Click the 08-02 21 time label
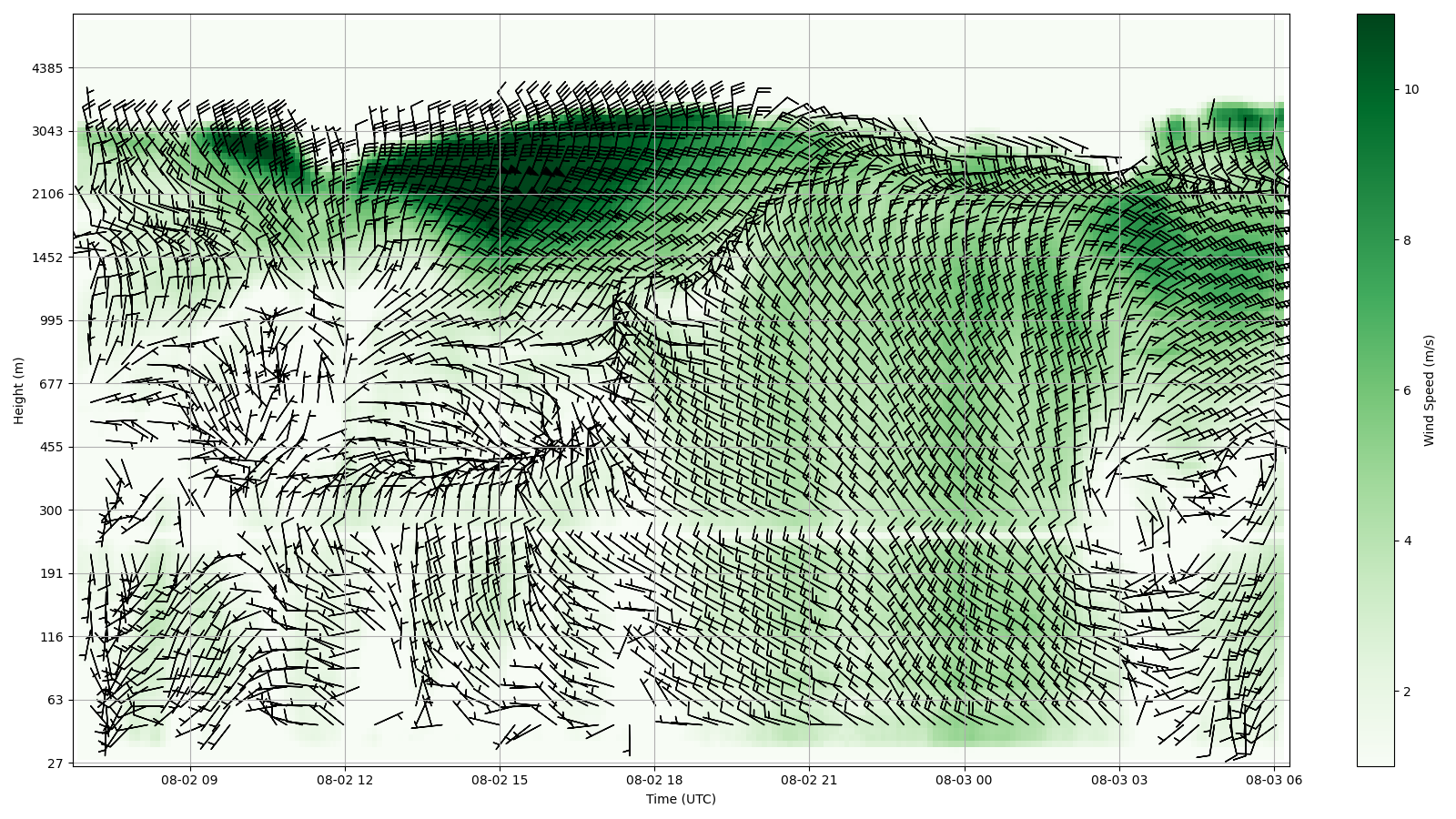This screenshot has width=1456, height=819. (x=809, y=780)
